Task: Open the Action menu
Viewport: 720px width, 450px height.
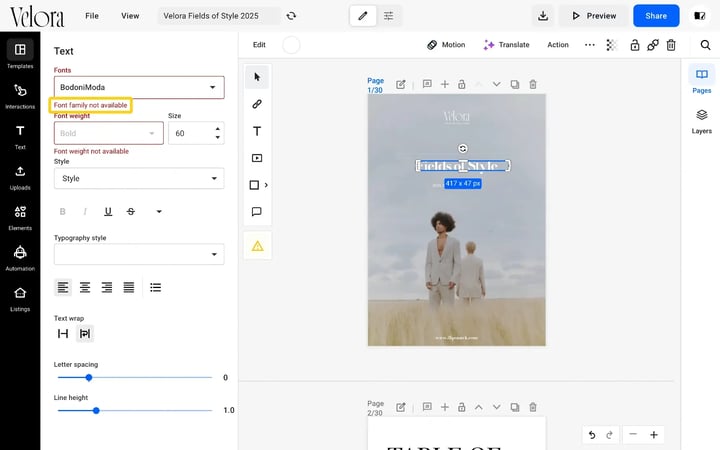Action: 558,45
